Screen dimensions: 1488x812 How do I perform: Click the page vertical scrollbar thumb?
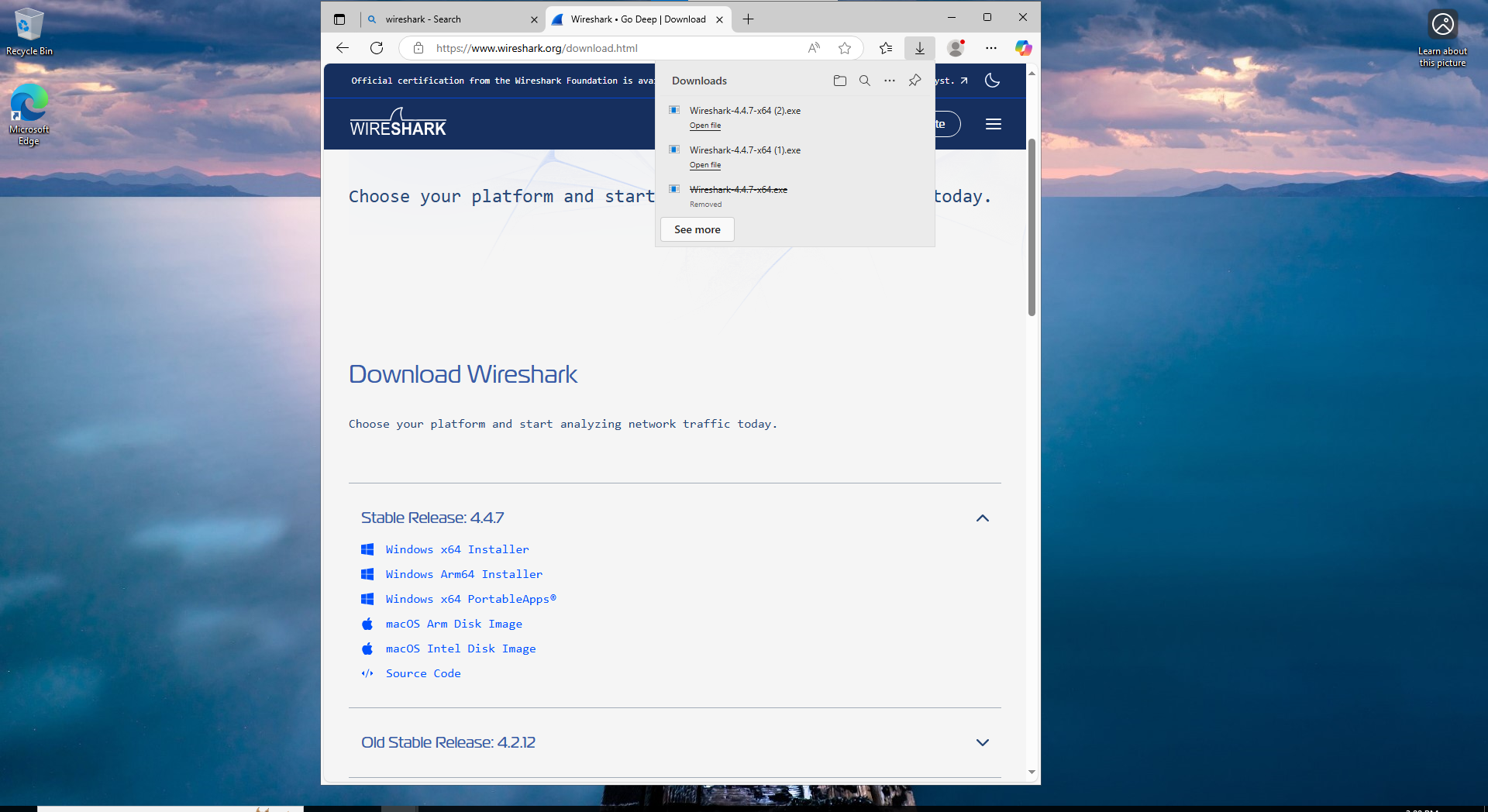(1032, 227)
